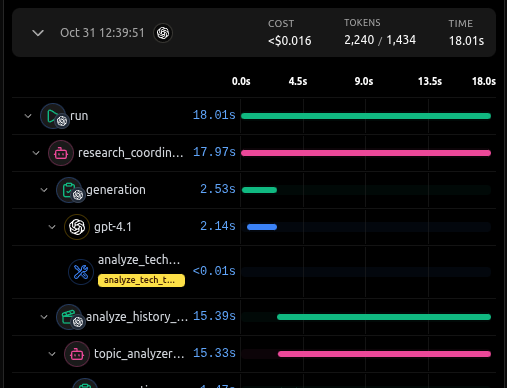Select the gpt-4.1 span label

coord(113,227)
